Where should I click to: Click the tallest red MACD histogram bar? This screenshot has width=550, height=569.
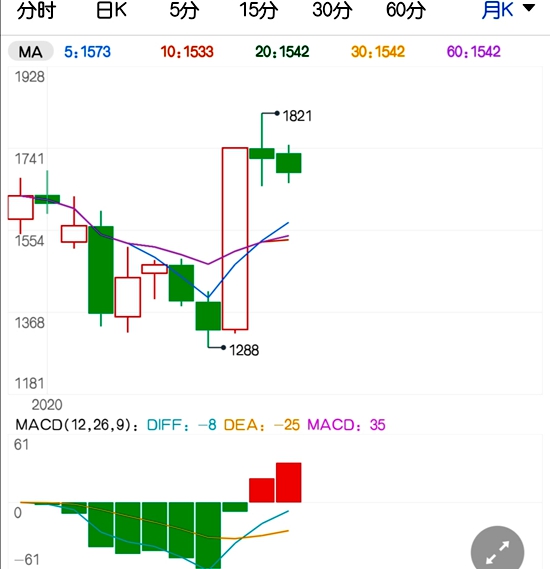tap(289, 482)
